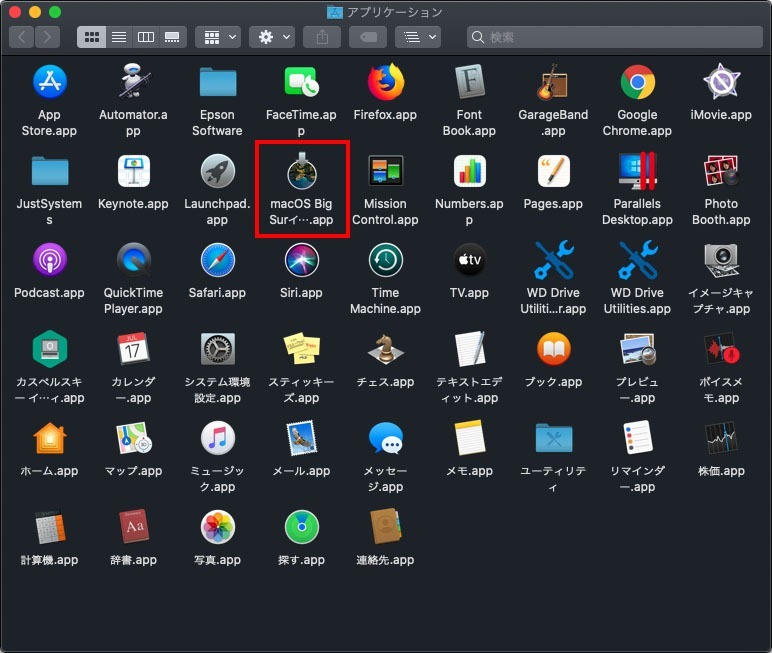Select ホーム.app icon
Viewport: 772px width, 653px height.
click(49, 438)
